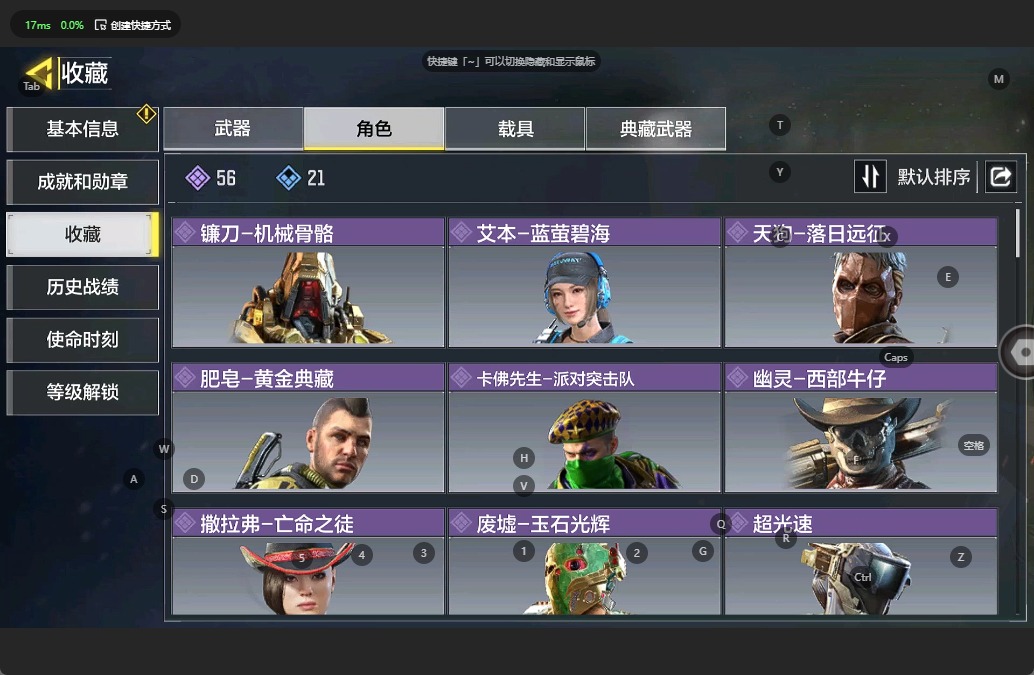Click the sort arrows icon
Image resolution: width=1034 pixels, height=675 pixels.
point(870,177)
